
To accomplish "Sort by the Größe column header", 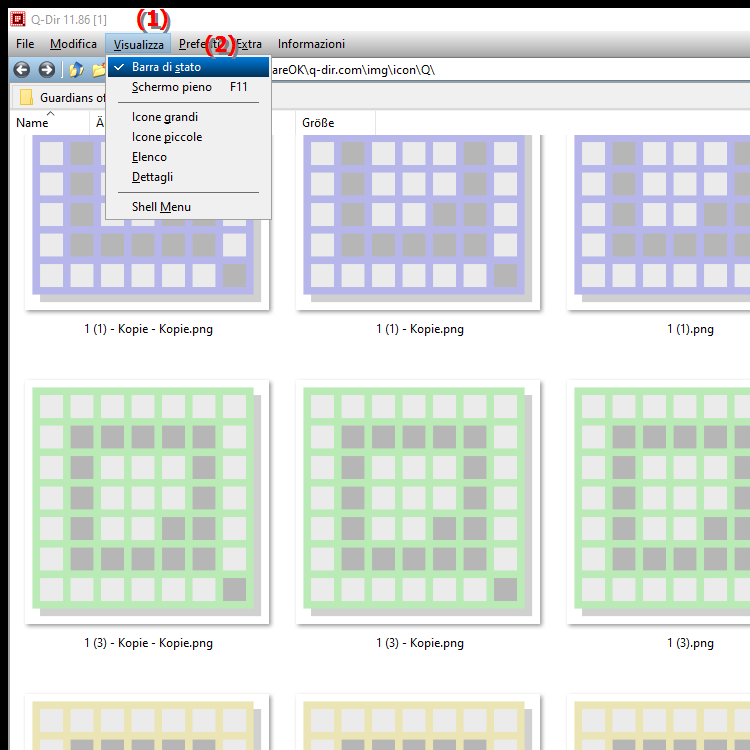I will [318, 123].
